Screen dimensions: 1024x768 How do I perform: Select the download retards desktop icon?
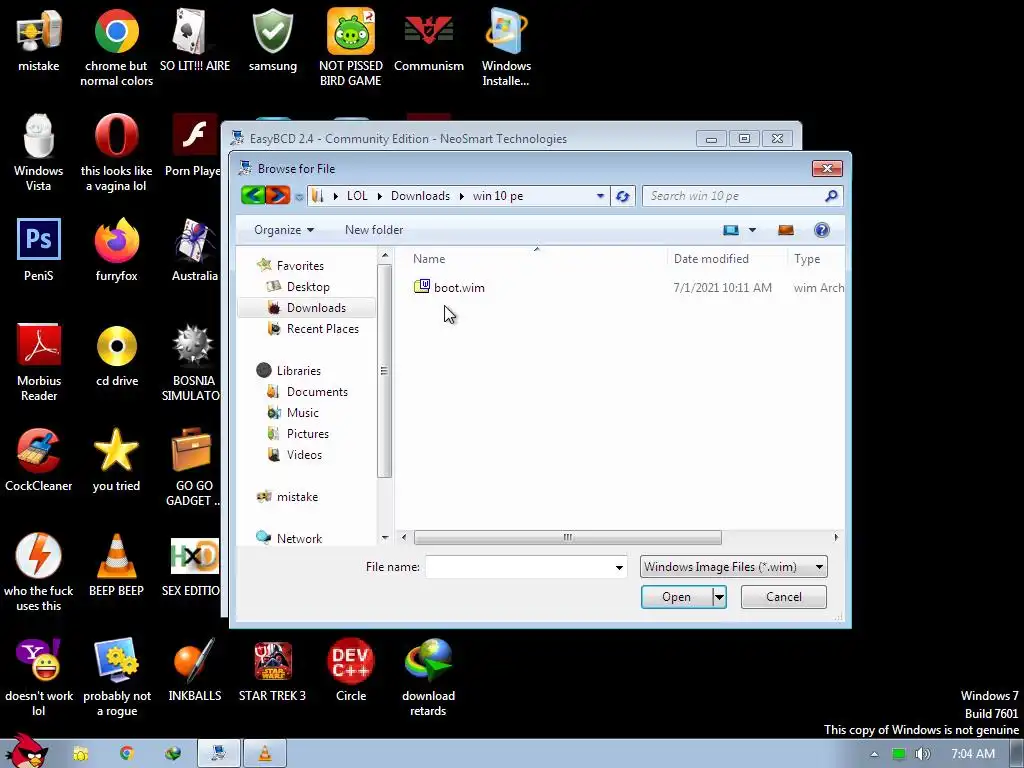point(428,677)
